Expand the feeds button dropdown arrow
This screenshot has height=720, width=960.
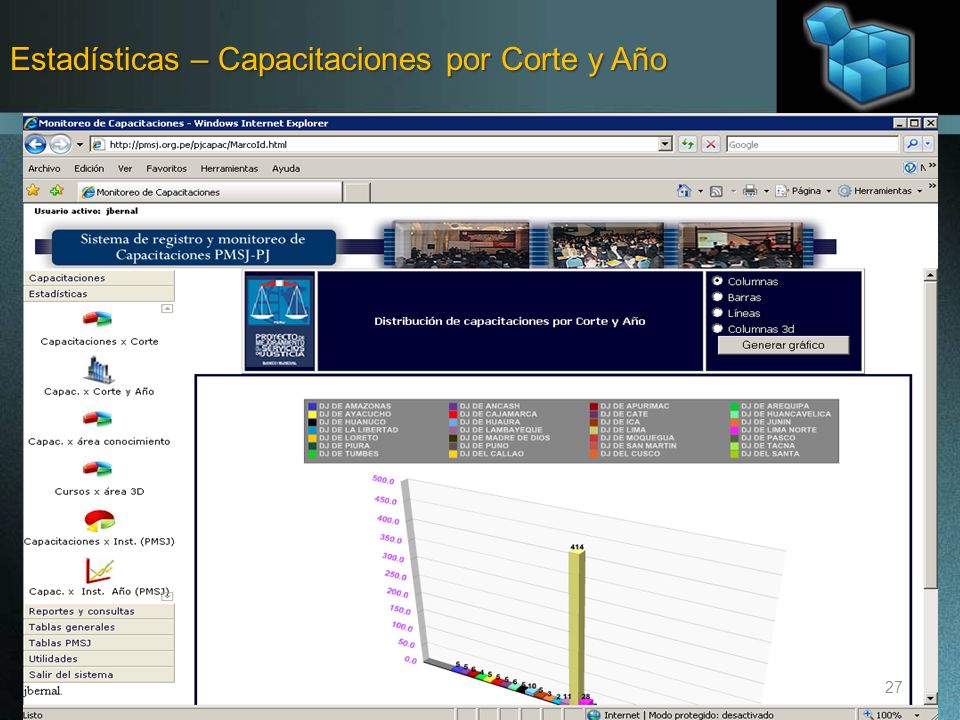click(x=733, y=192)
